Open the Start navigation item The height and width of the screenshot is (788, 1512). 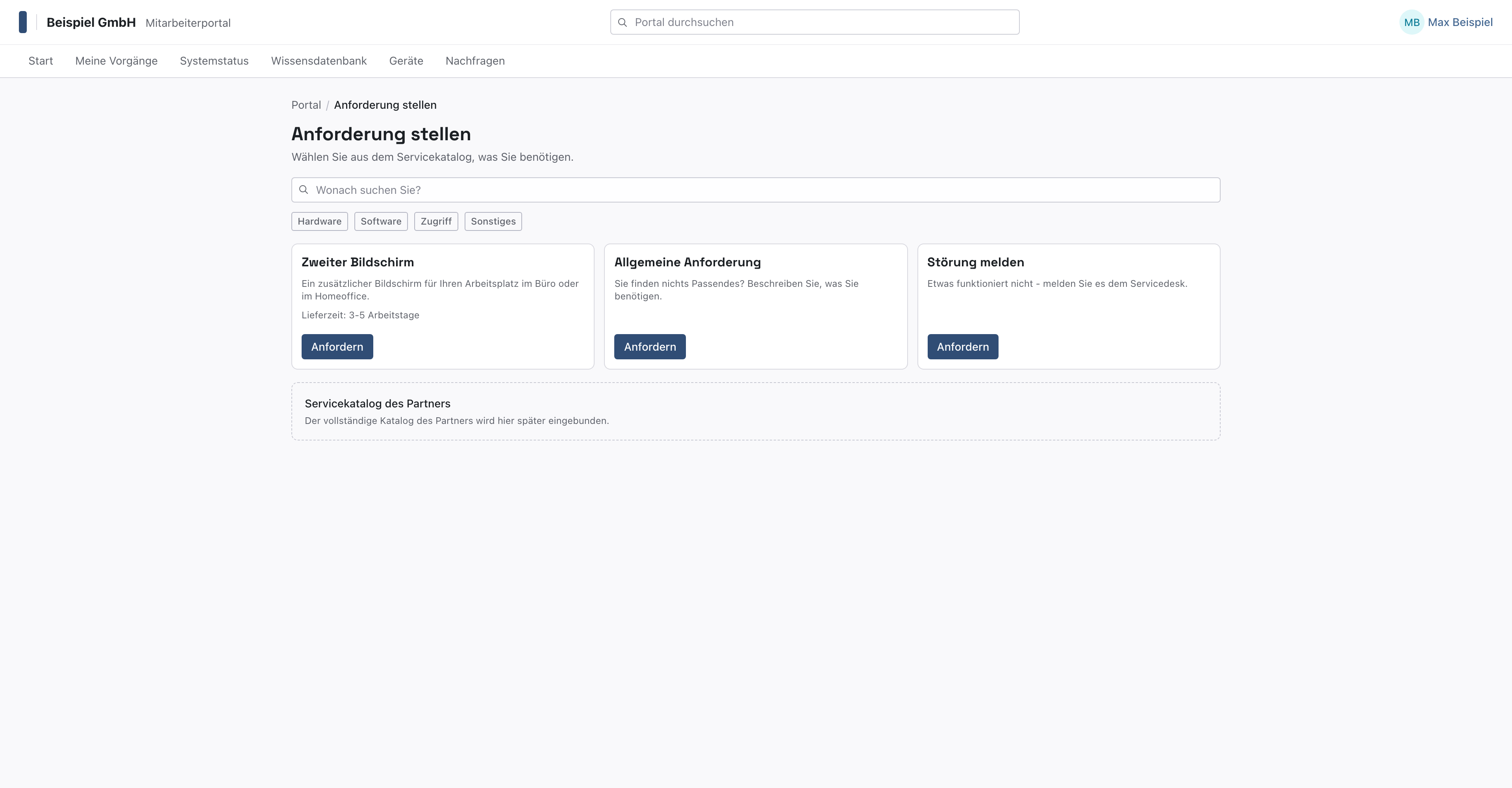click(x=41, y=61)
